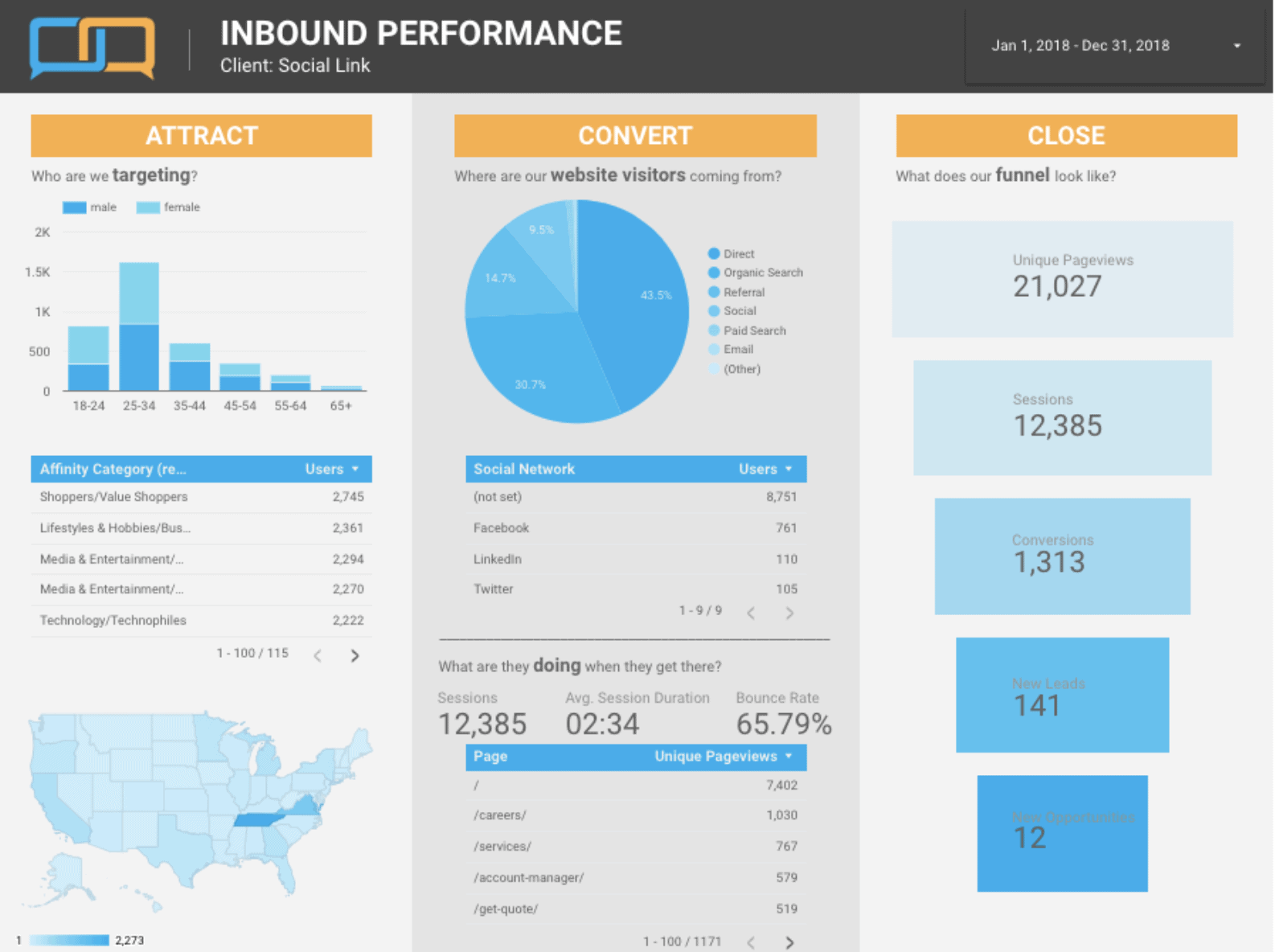Sort Social Network table by Users arrow
This screenshot has width=1275, height=952.
789,469
